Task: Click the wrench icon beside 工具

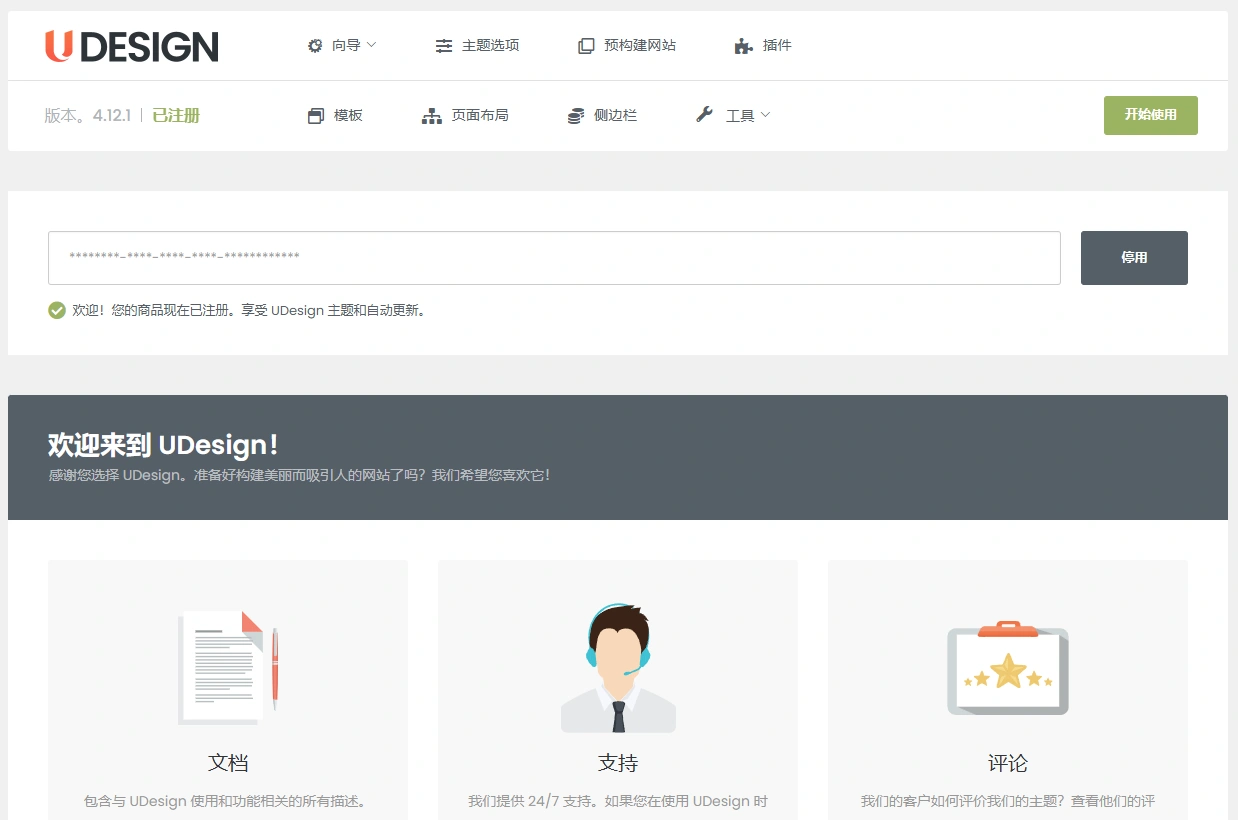Action: (x=703, y=114)
